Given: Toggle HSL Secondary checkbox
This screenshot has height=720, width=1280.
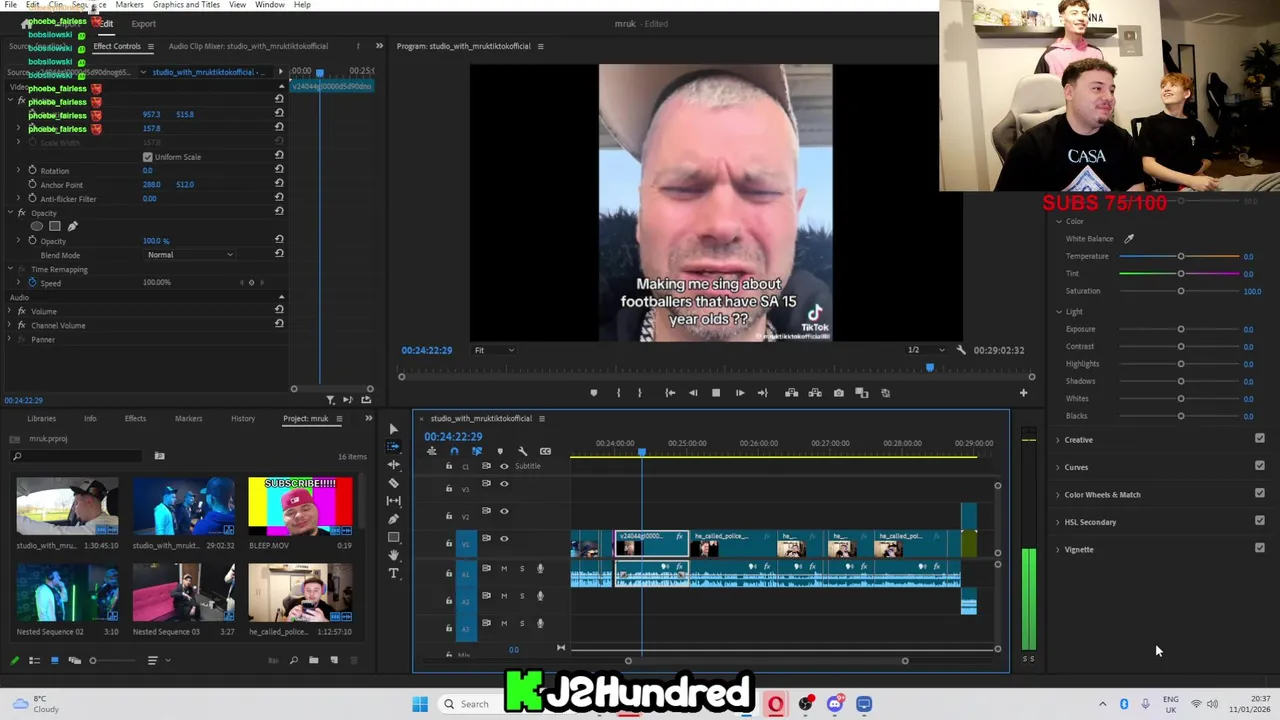Looking at the screenshot, I should (x=1260, y=521).
